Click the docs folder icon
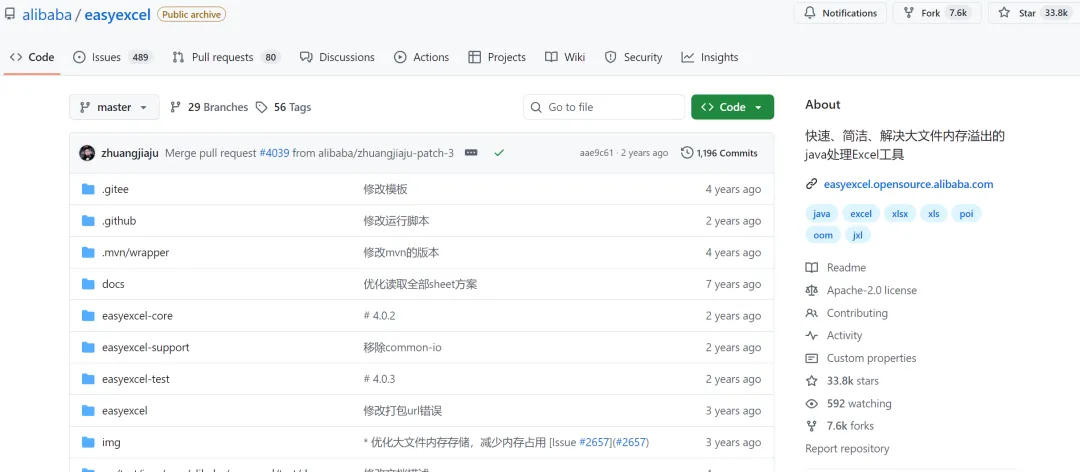The image size is (1080, 472). coord(87,284)
